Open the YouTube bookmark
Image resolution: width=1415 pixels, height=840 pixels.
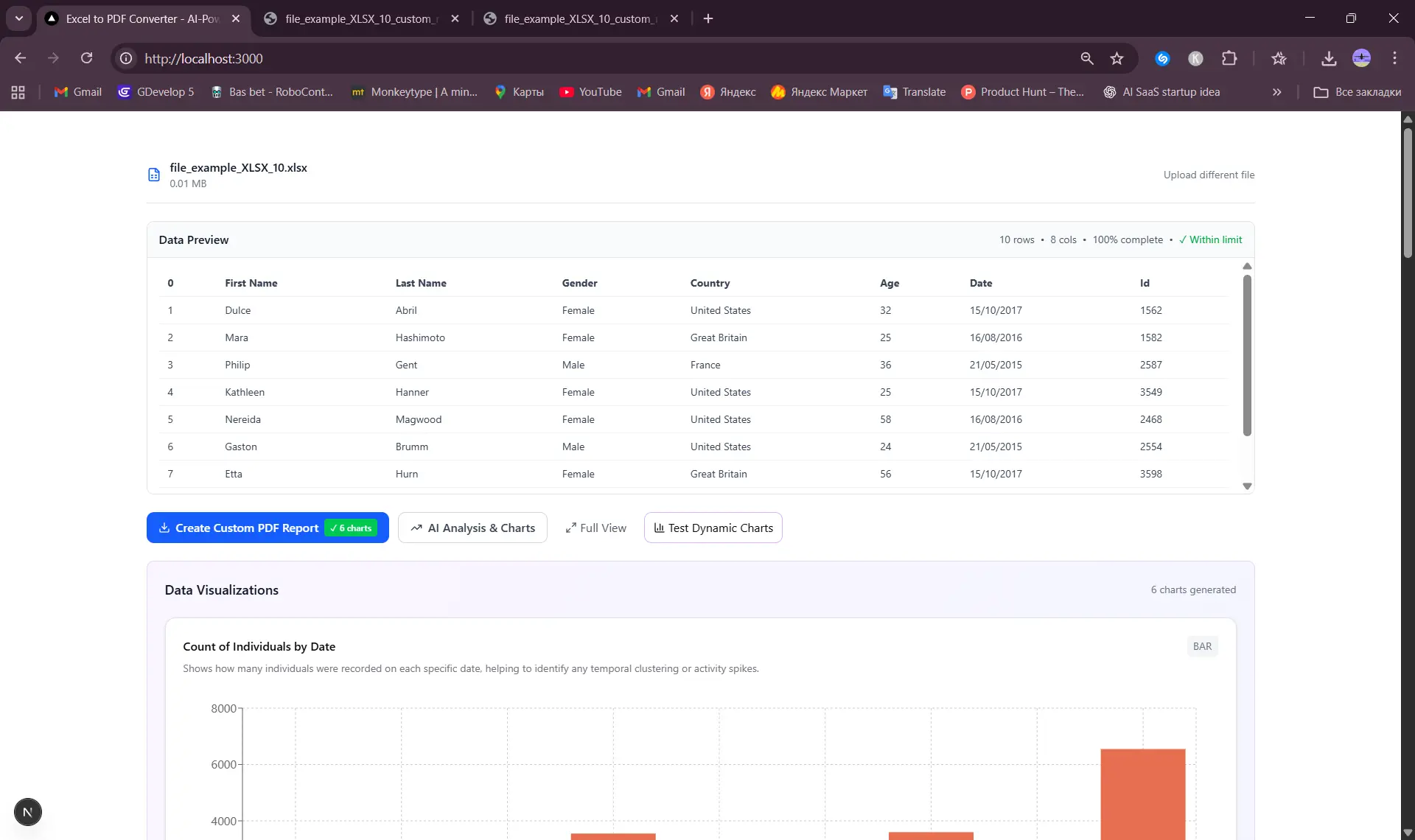point(590,92)
